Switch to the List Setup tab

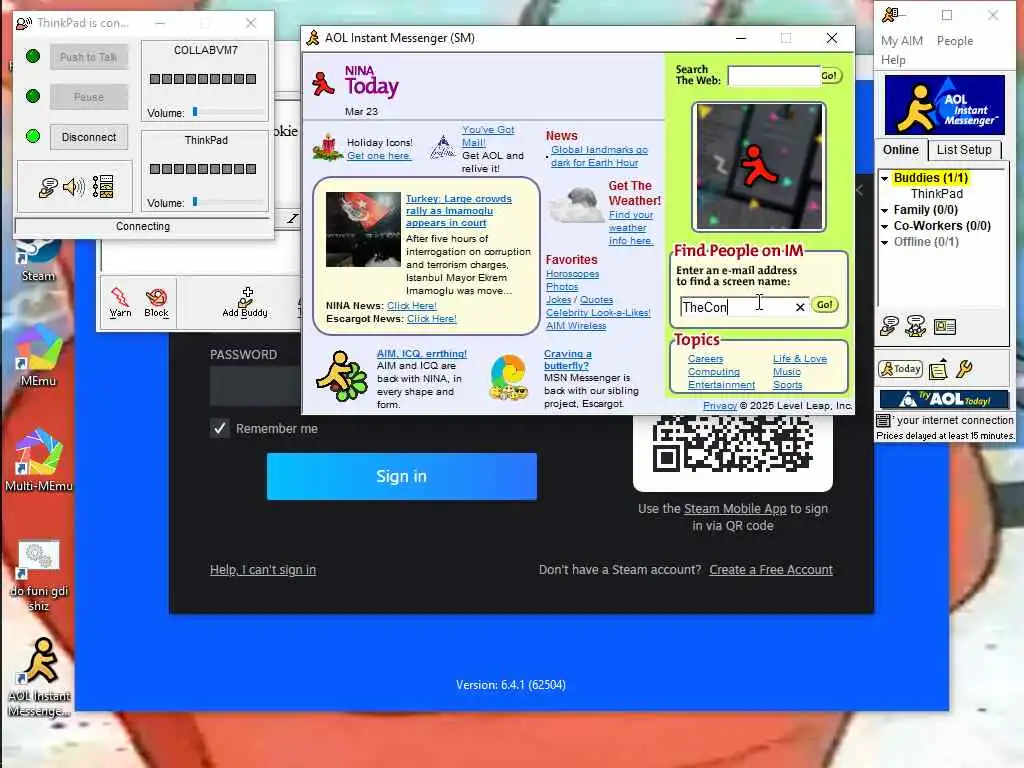tap(964, 150)
